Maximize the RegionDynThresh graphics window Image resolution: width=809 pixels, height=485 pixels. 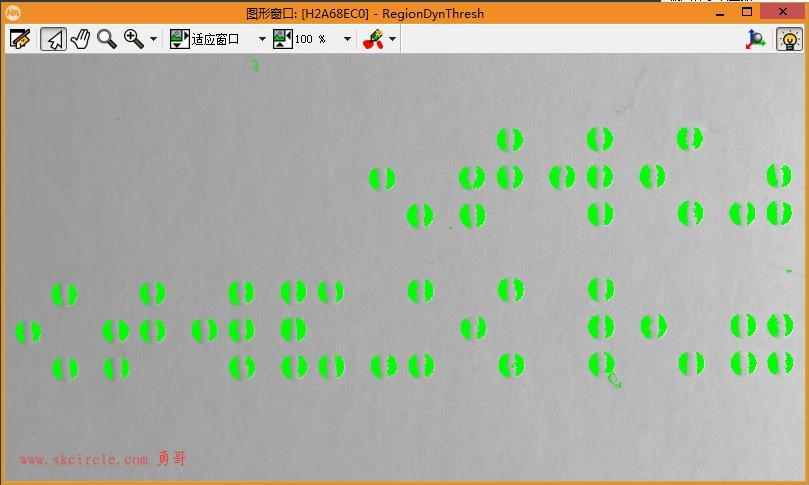click(x=747, y=12)
